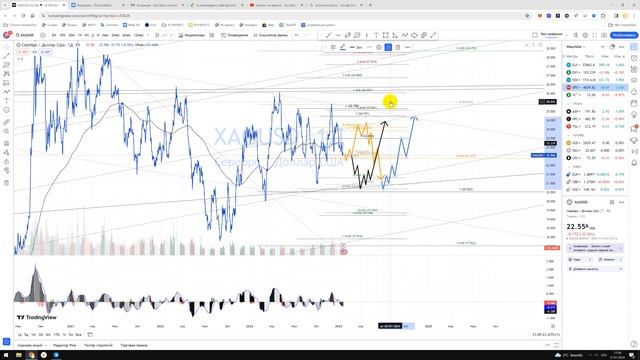Open the Торговая панель tab
Screen dimensions: 640x360
134,345
